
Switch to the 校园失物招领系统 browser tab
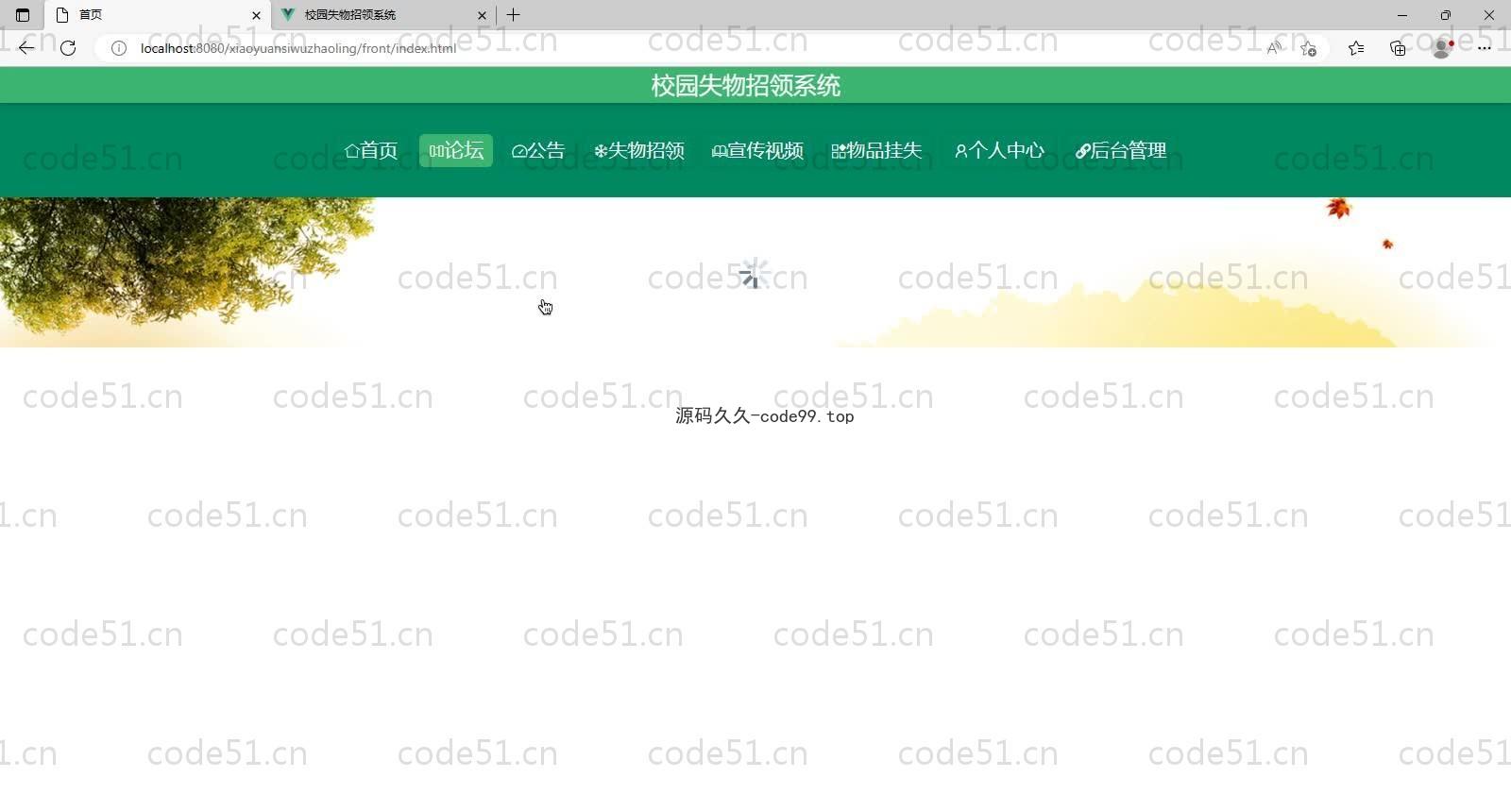[x=384, y=15]
